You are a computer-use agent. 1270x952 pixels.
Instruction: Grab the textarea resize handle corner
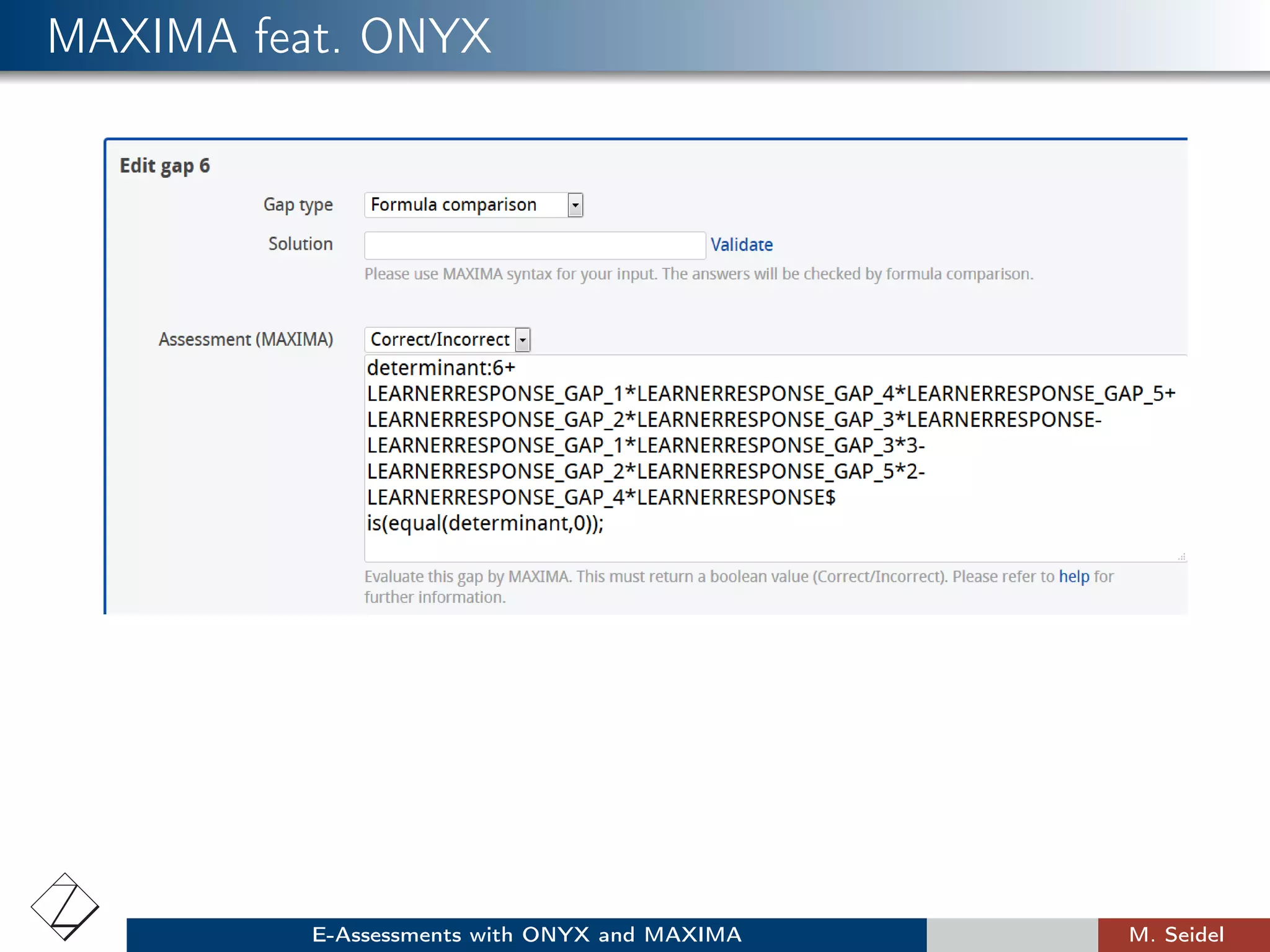(x=1181, y=557)
